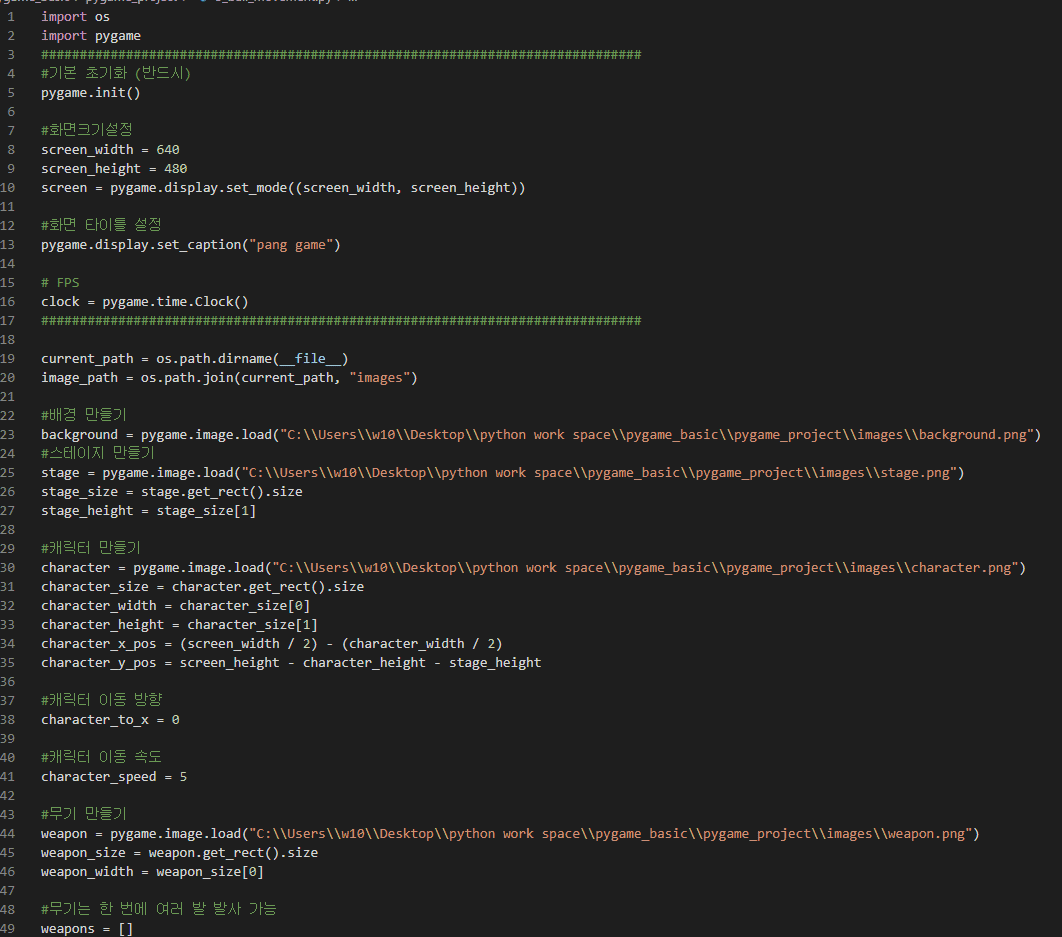Image resolution: width=1062 pixels, height=937 pixels.
Task: Click the 'weapon = pygame.image.load' line
Action: coord(510,833)
